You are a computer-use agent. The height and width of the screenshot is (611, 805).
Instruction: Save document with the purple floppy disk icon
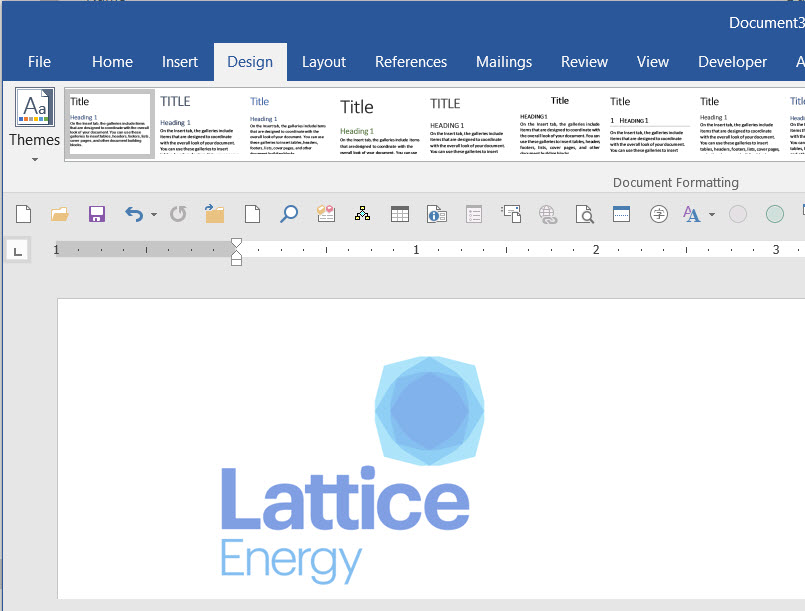pos(97,214)
